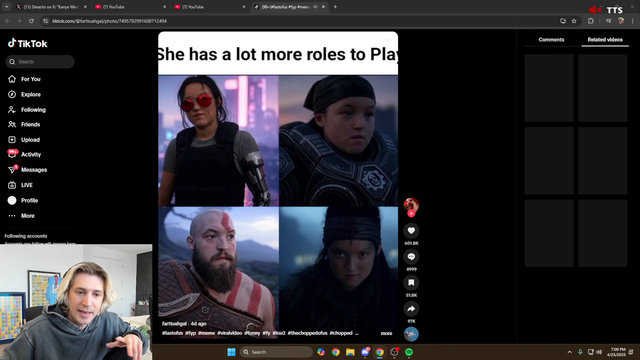Open a new browser tab
Image resolution: width=640 pixels, height=360 pixels.
point(335,7)
